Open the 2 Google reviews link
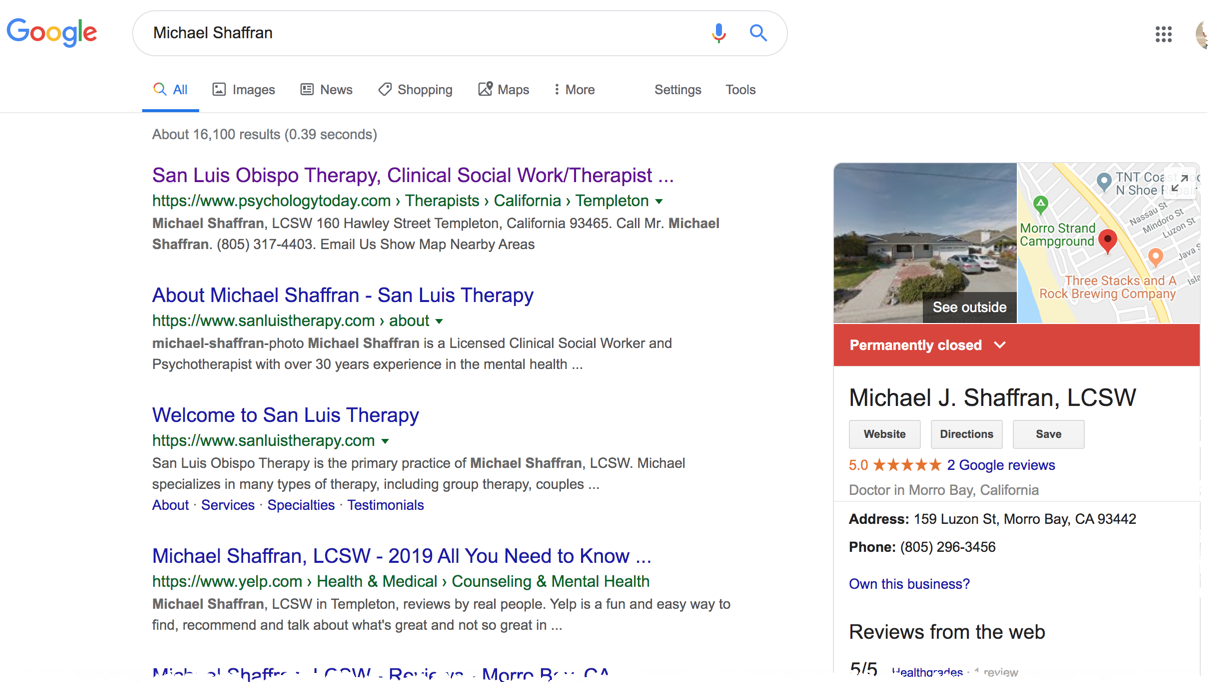The image size is (1209, 682). pos(1001,465)
